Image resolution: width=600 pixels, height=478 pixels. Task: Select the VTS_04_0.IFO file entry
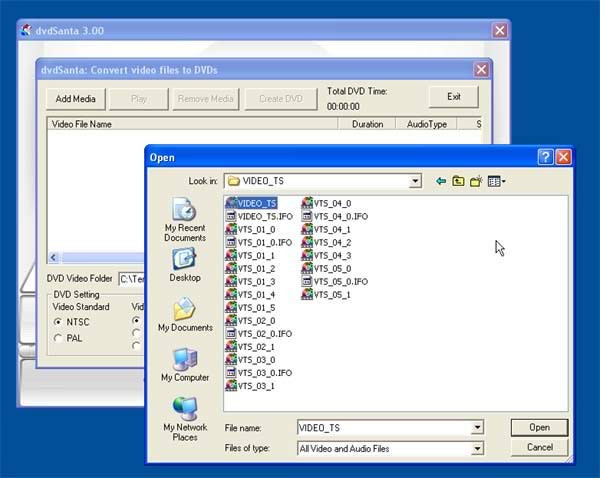[x=335, y=217]
